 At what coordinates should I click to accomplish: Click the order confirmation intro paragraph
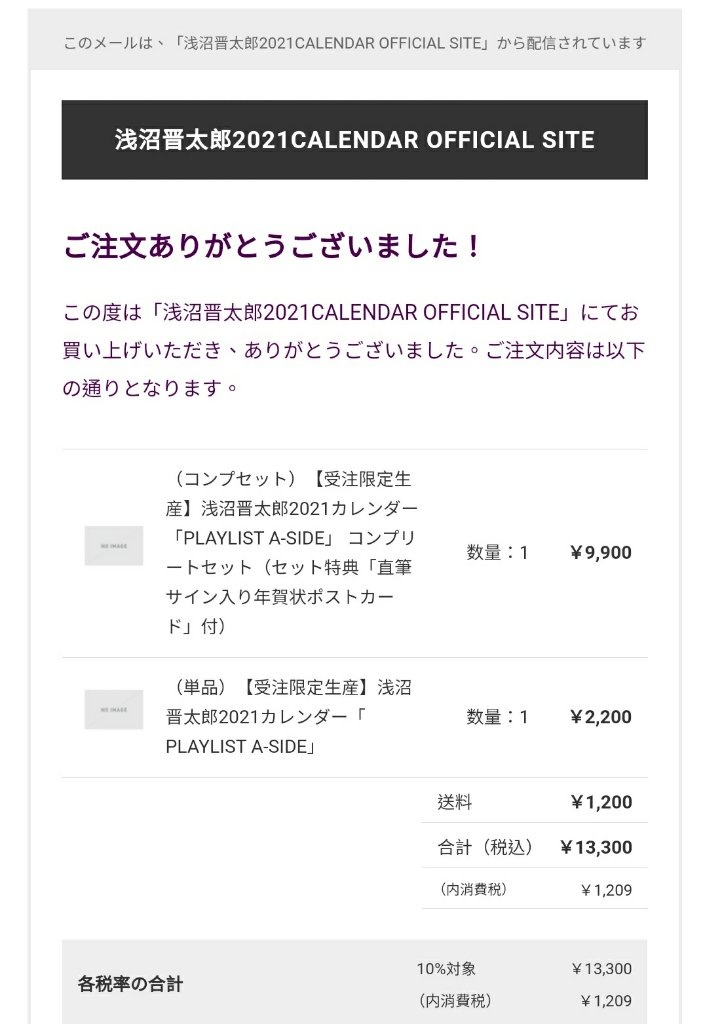click(x=354, y=350)
